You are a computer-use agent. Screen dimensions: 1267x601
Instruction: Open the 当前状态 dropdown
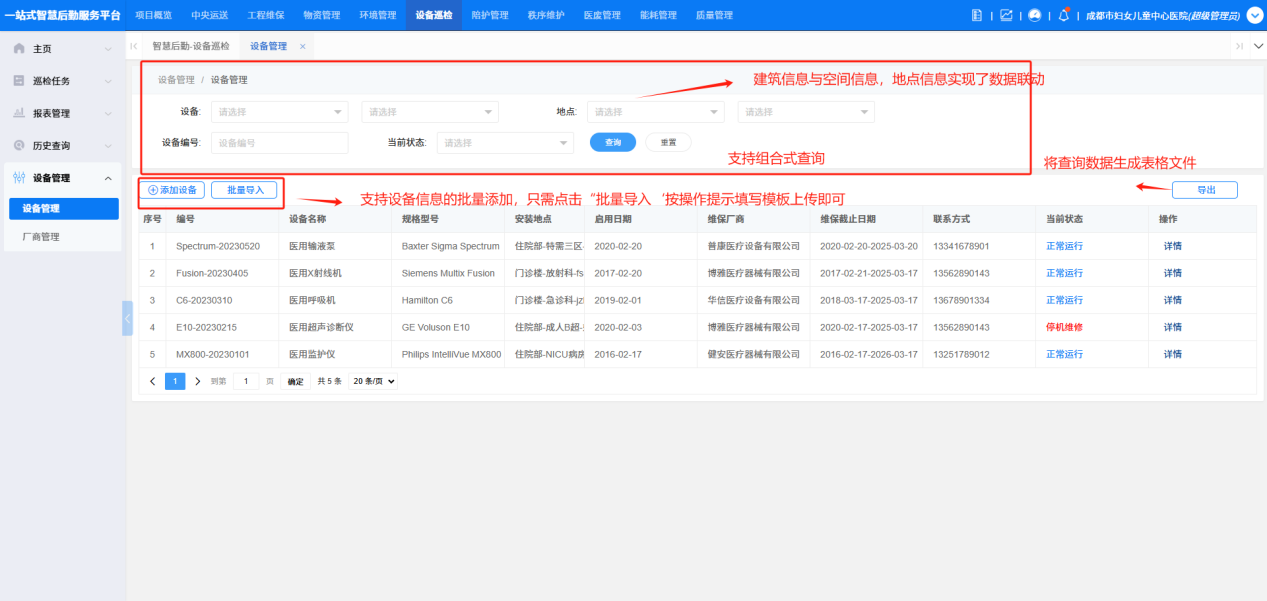[505, 143]
